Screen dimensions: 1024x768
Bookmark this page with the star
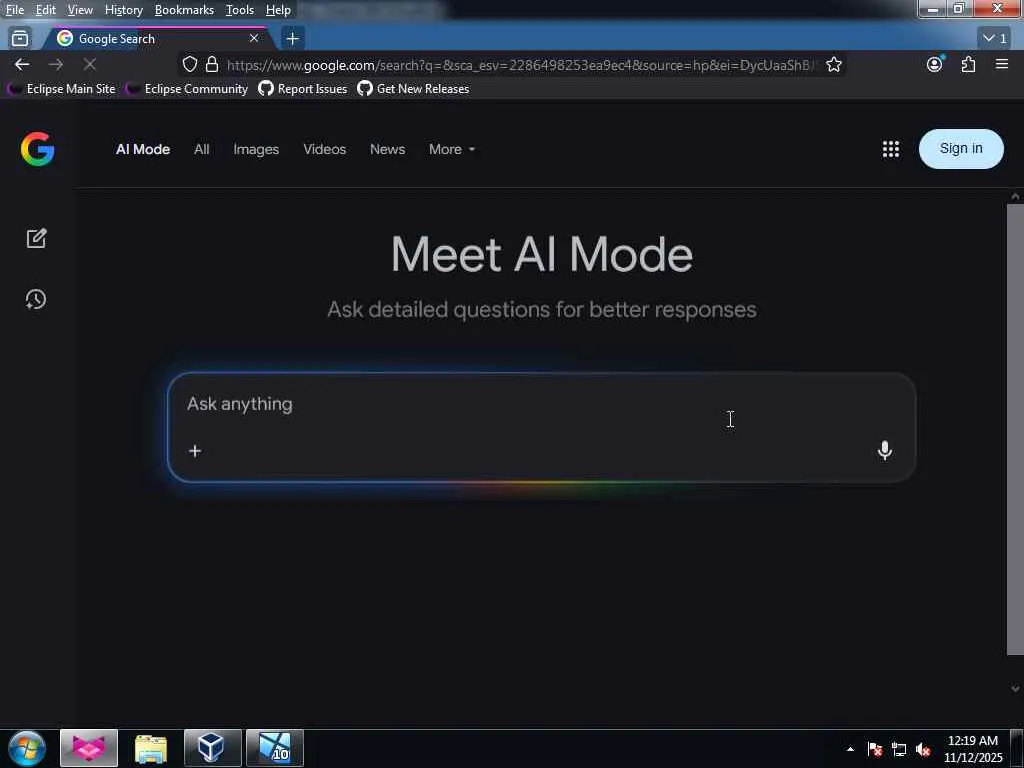coord(833,65)
